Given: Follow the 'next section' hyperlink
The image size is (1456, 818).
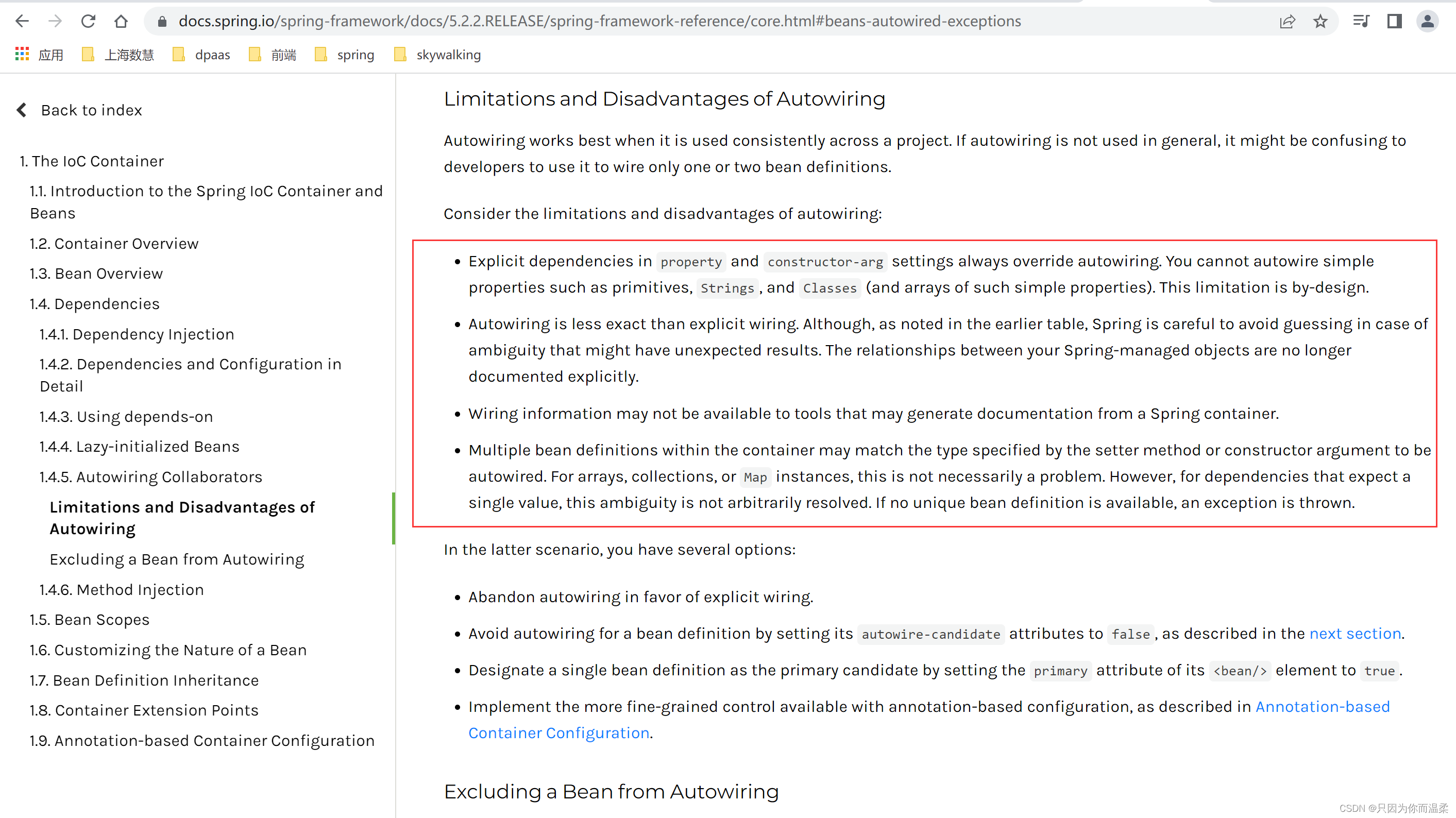Looking at the screenshot, I should pyautogui.click(x=1355, y=634).
